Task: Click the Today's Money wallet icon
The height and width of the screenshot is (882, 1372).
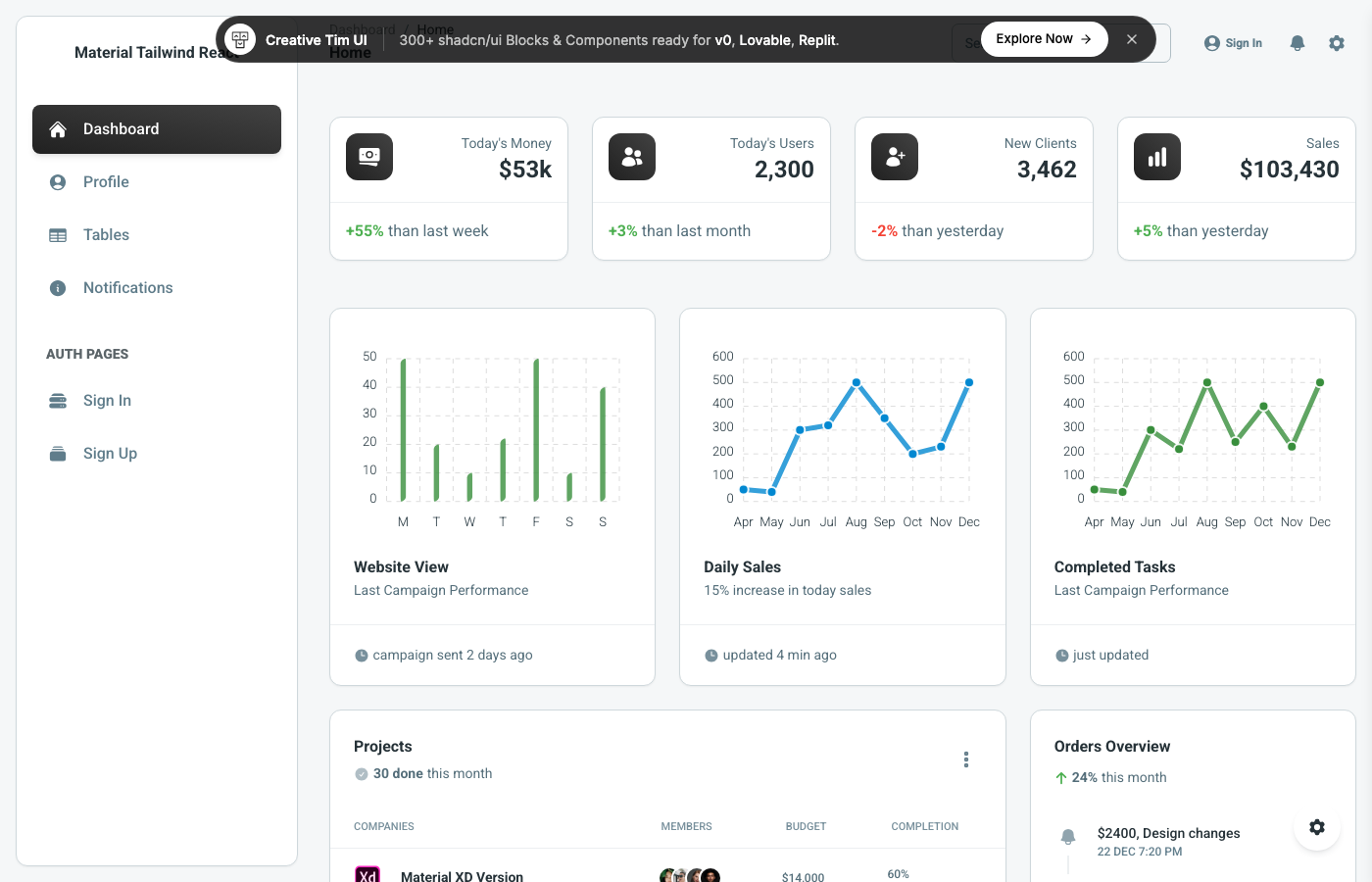Action: click(x=369, y=157)
